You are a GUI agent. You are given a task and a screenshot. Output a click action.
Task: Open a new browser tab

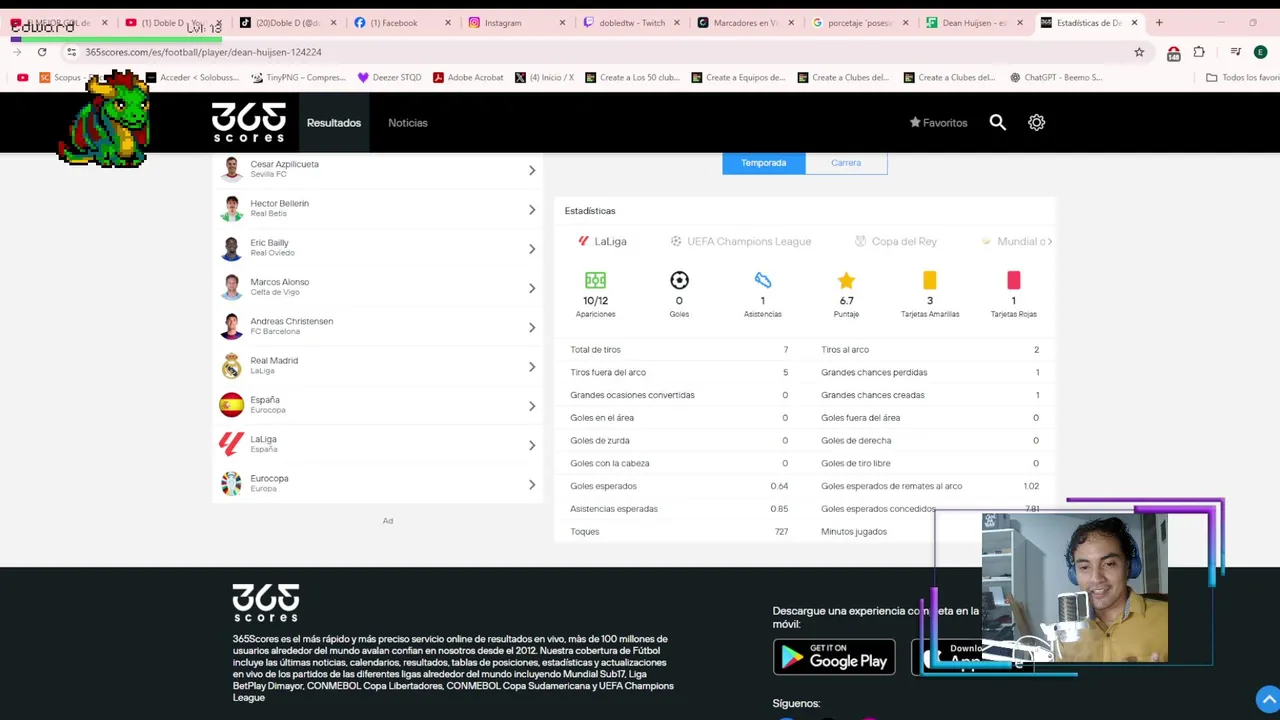click(1159, 22)
